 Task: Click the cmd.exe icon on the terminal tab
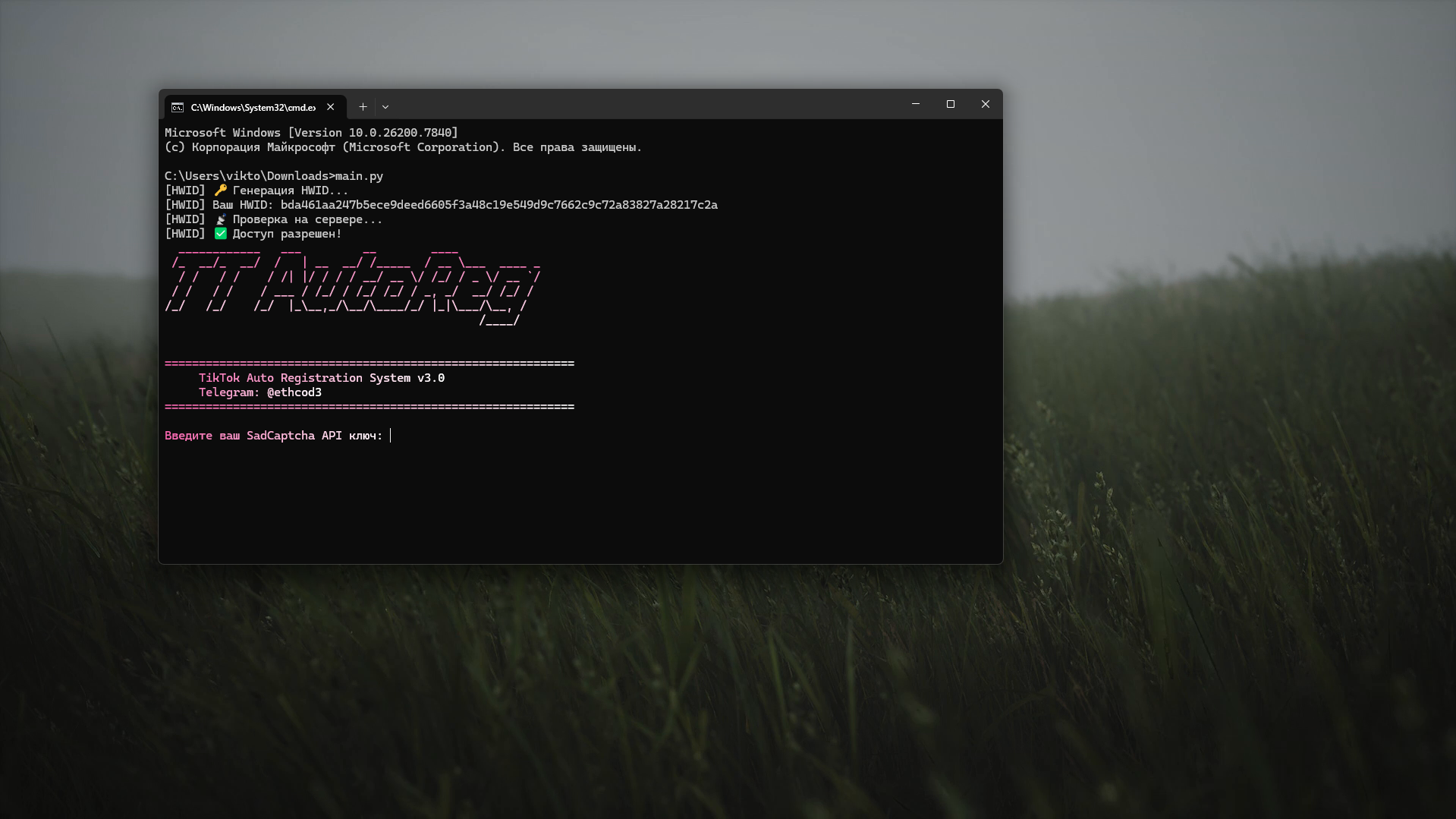[x=177, y=108]
